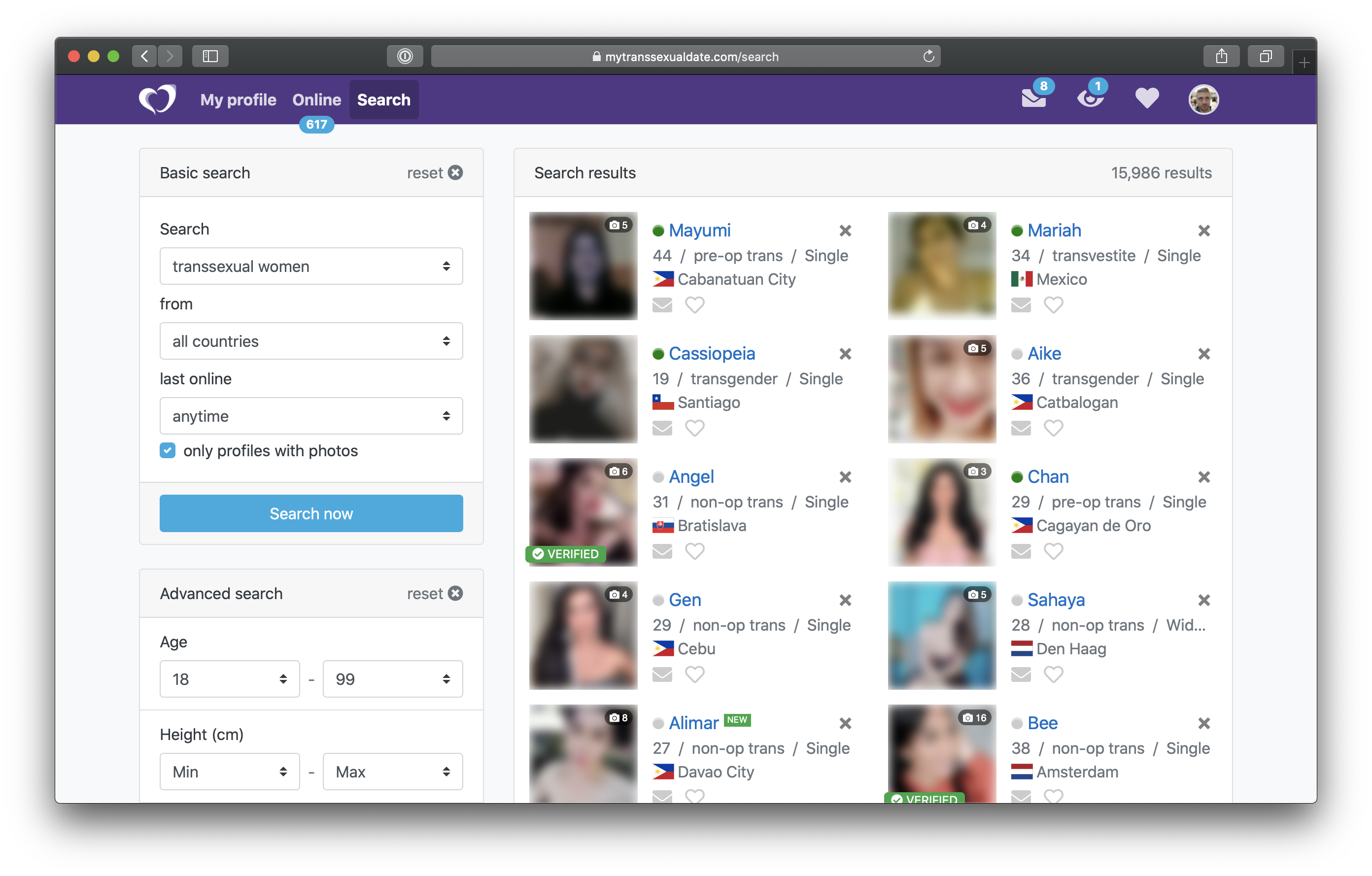Open the transsexual women search dropdown

click(311, 266)
